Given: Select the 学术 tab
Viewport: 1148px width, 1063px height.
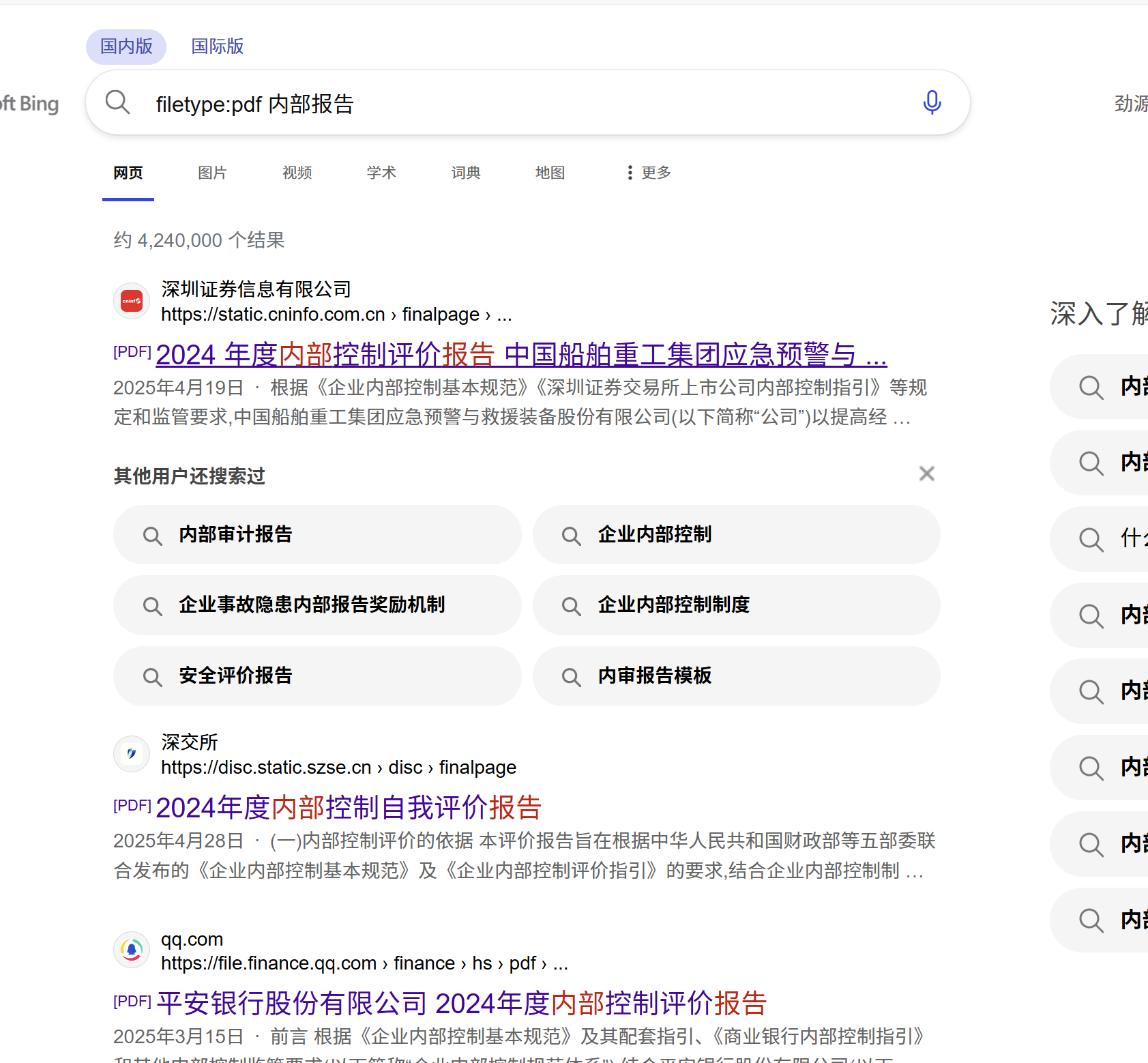Looking at the screenshot, I should click(381, 173).
